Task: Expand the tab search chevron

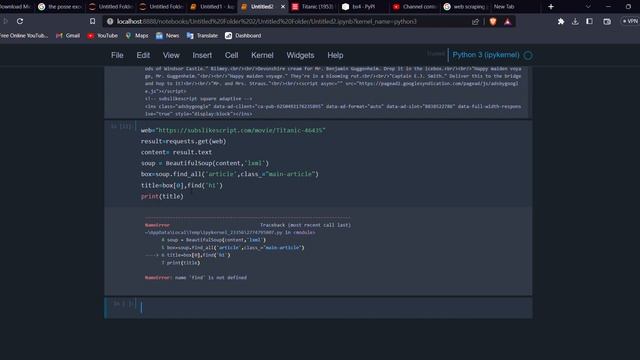Action: [588, 7]
